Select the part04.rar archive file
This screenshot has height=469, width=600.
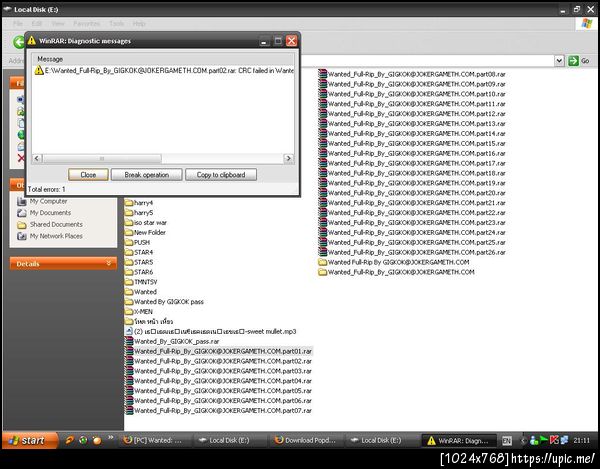(218, 381)
